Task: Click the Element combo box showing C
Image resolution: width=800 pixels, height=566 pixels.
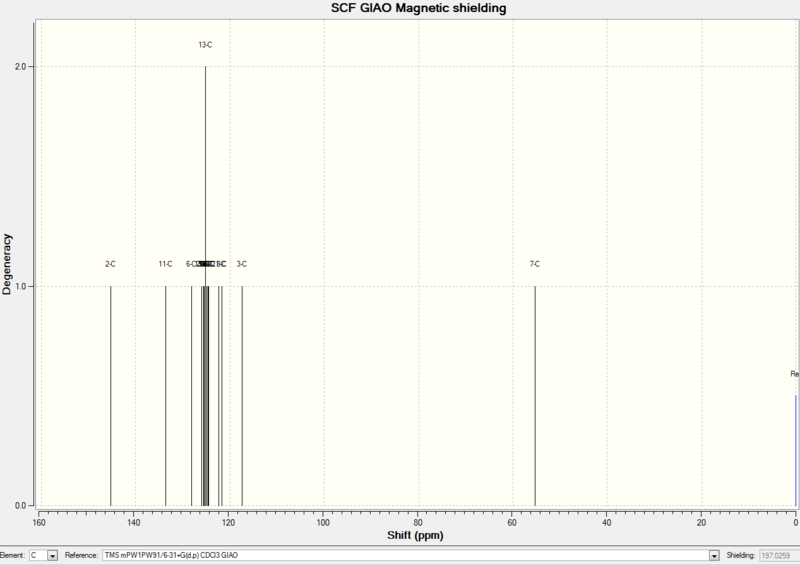Action: [x=43, y=556]
